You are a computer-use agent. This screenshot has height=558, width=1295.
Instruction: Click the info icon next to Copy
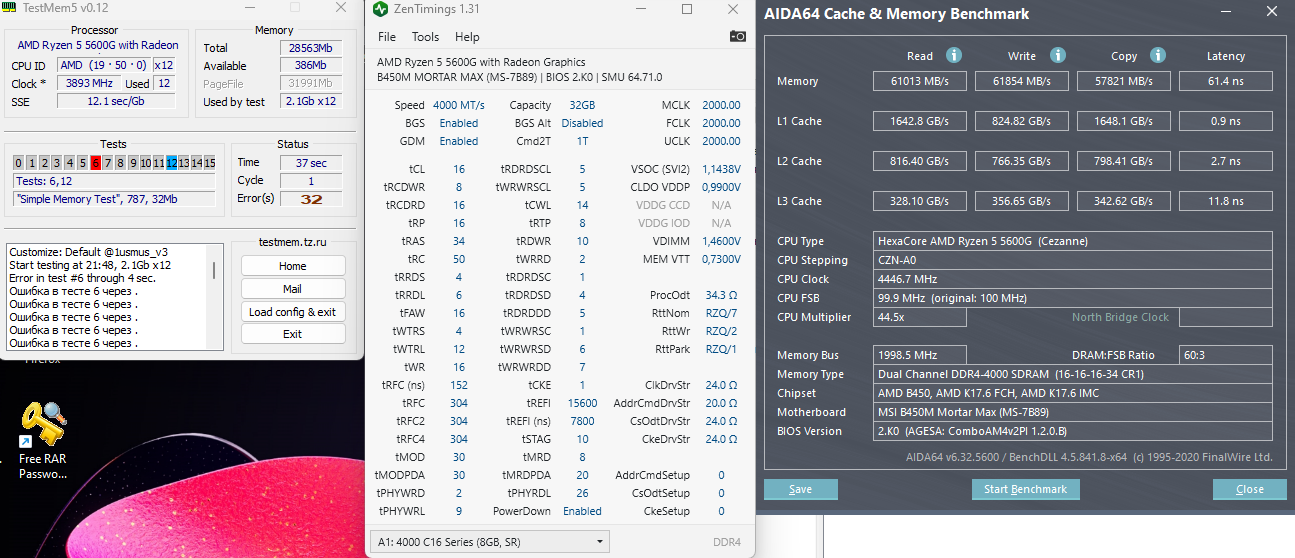click(1158, 56)
